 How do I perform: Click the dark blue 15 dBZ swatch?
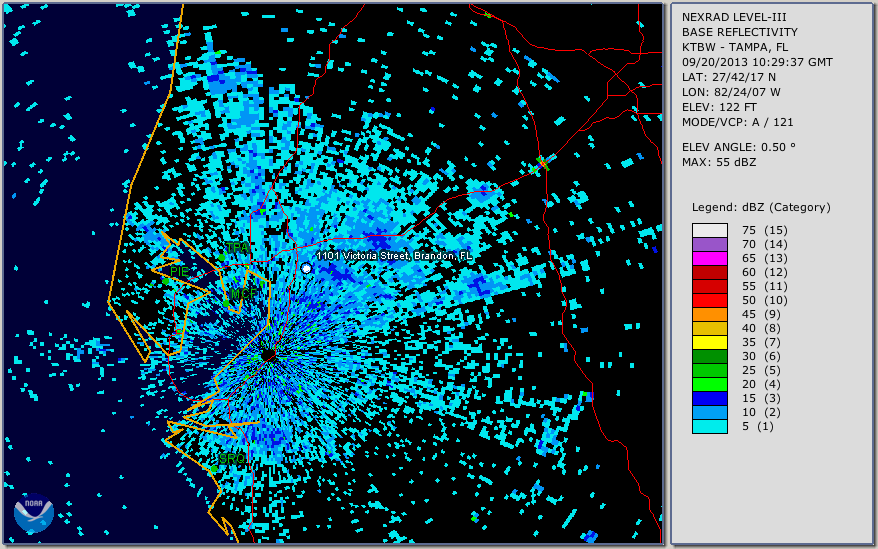point(709,398)
